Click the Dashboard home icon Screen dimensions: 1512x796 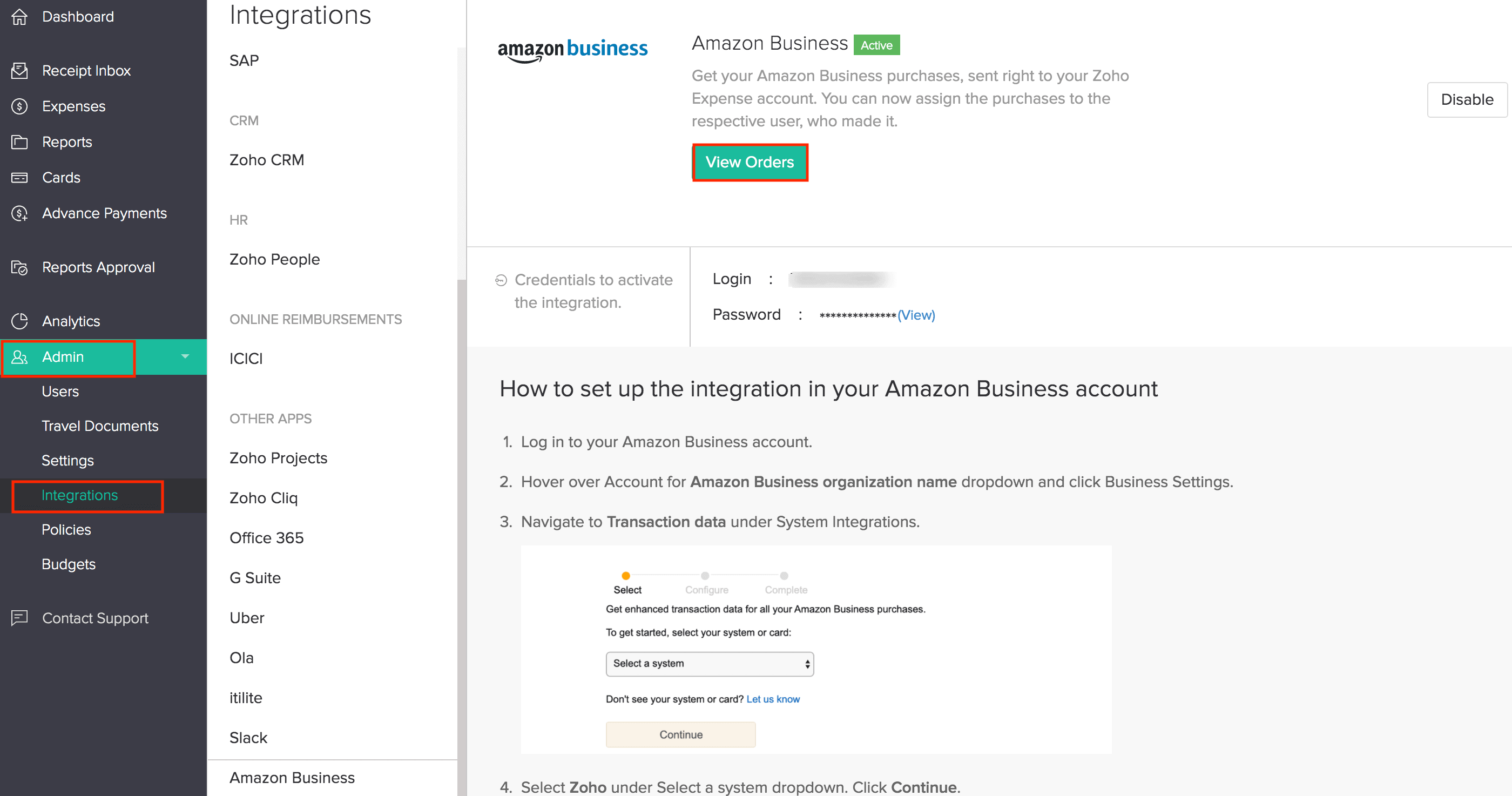19,16
